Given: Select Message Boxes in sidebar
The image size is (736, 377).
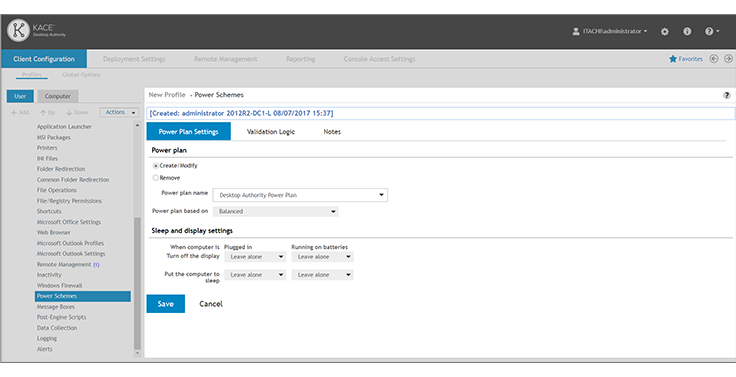Looking at the screenshot, I should 55,307.
